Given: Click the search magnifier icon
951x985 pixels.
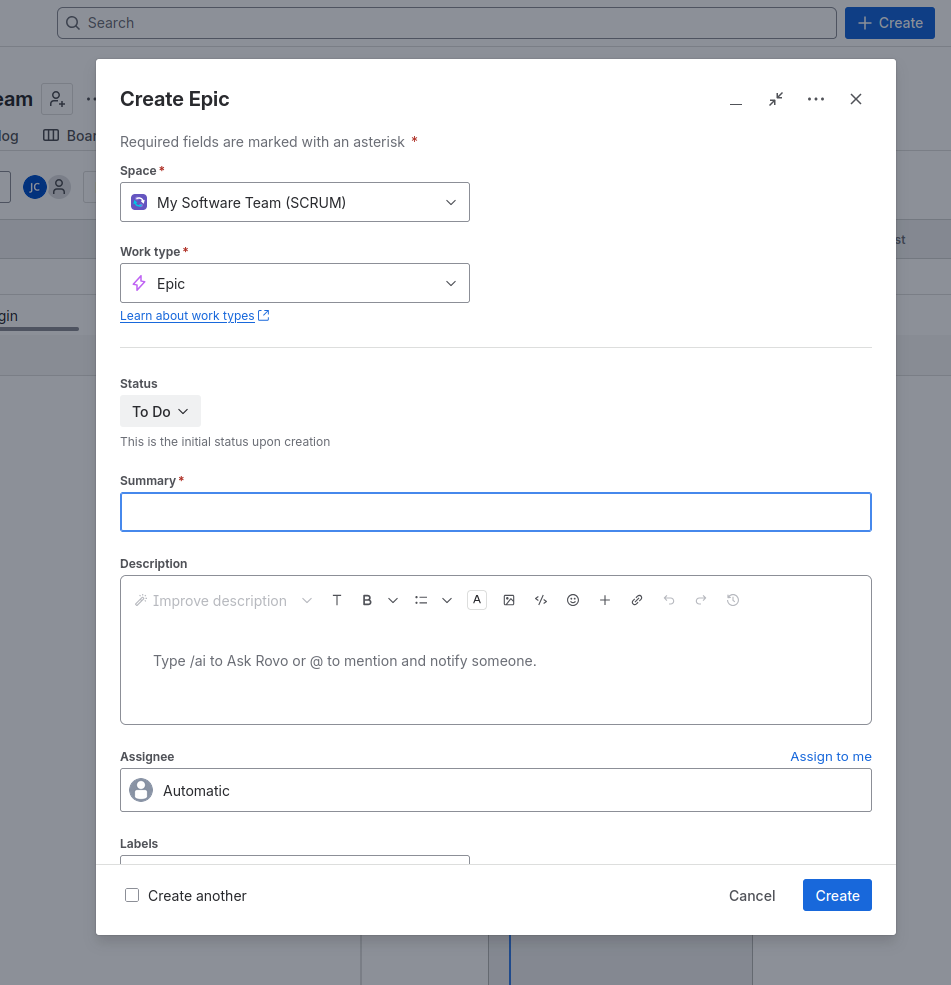Looking at the screenshot, I should pyautogui.click(x=73, y=23).
